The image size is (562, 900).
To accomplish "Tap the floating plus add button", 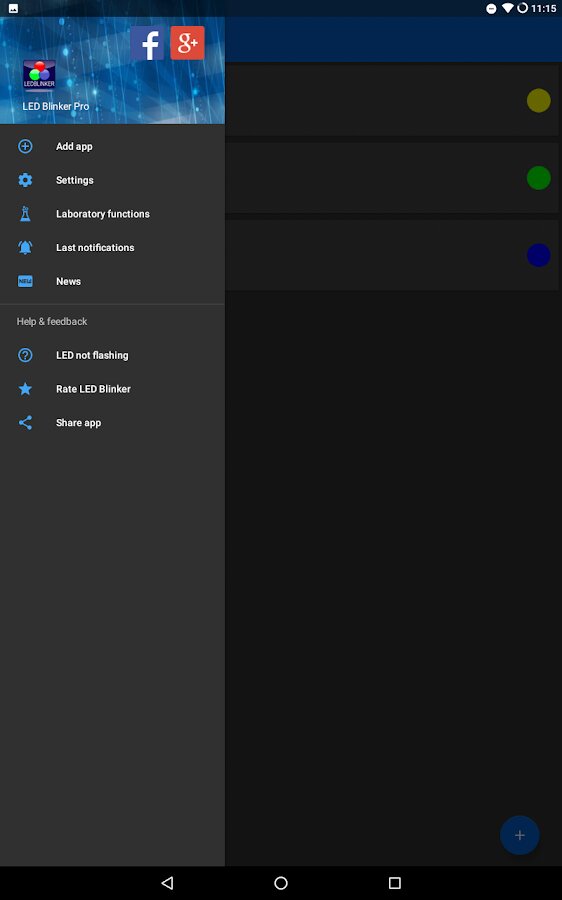I will 520,835.
